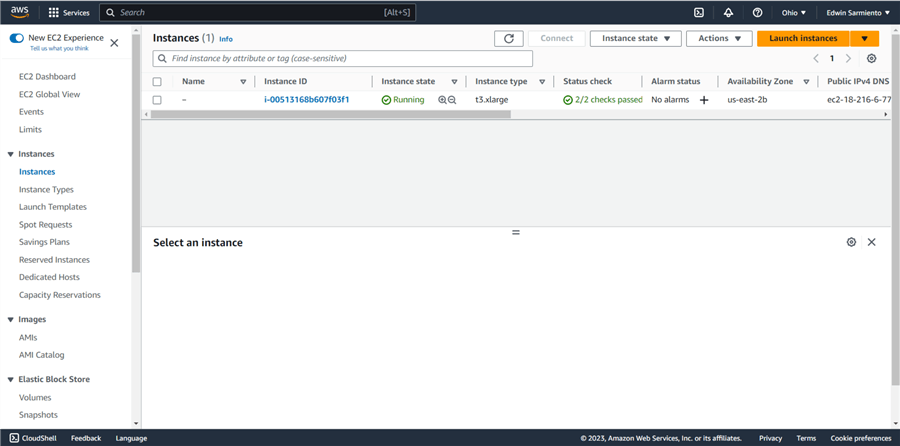Open Dedicated Hosts
Image resolution: width=900 pixels, height=446 pixels.
coord(49,277)
